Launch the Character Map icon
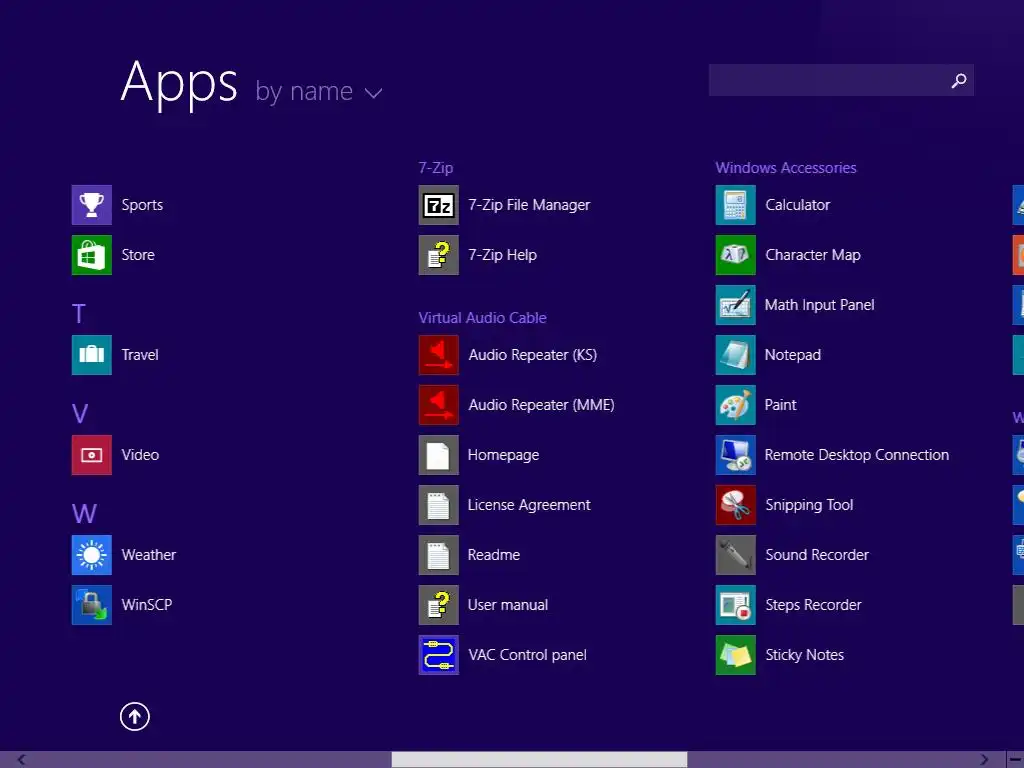The height and width of the screenshot is (768, 1024). point(735,255)
